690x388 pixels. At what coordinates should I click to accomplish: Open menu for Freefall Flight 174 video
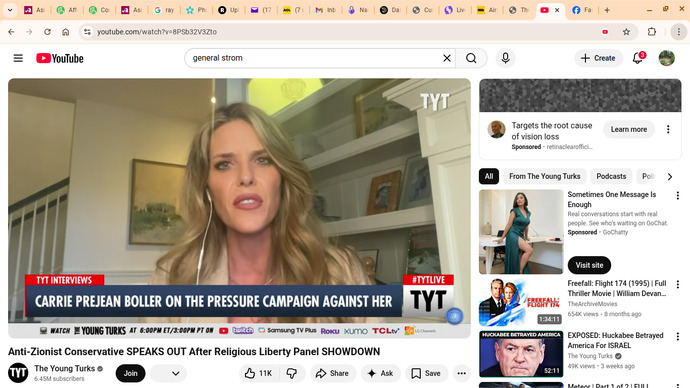[677, 285]
